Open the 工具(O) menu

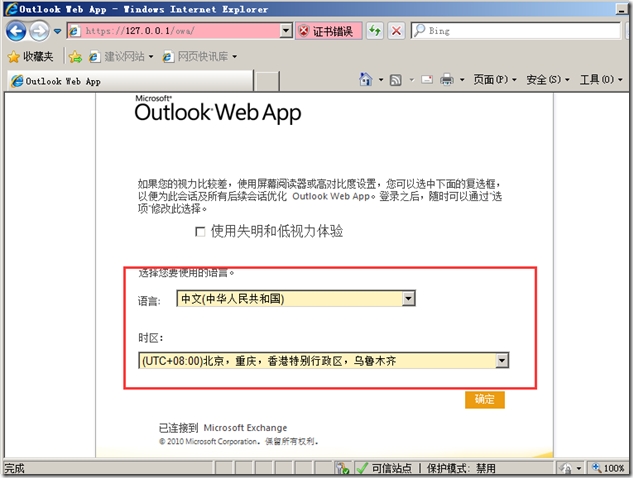click(x=602, y=80)
